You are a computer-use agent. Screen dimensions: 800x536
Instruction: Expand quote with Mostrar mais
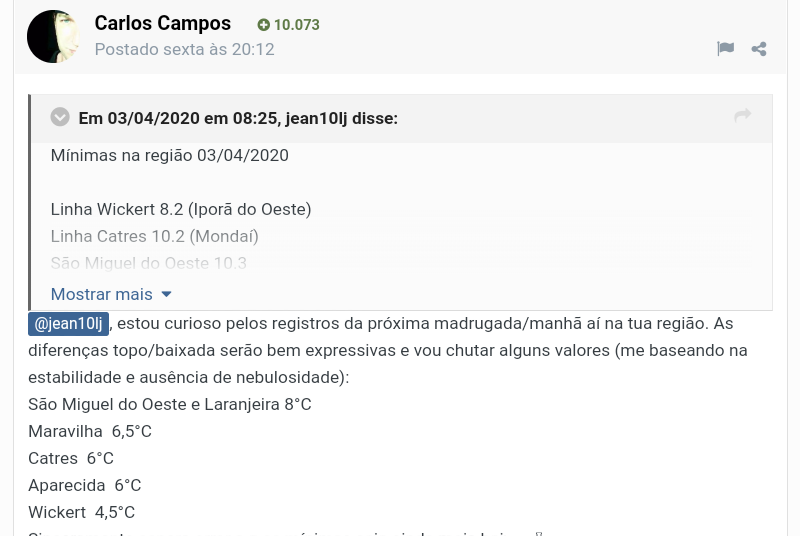click(101, 294)
